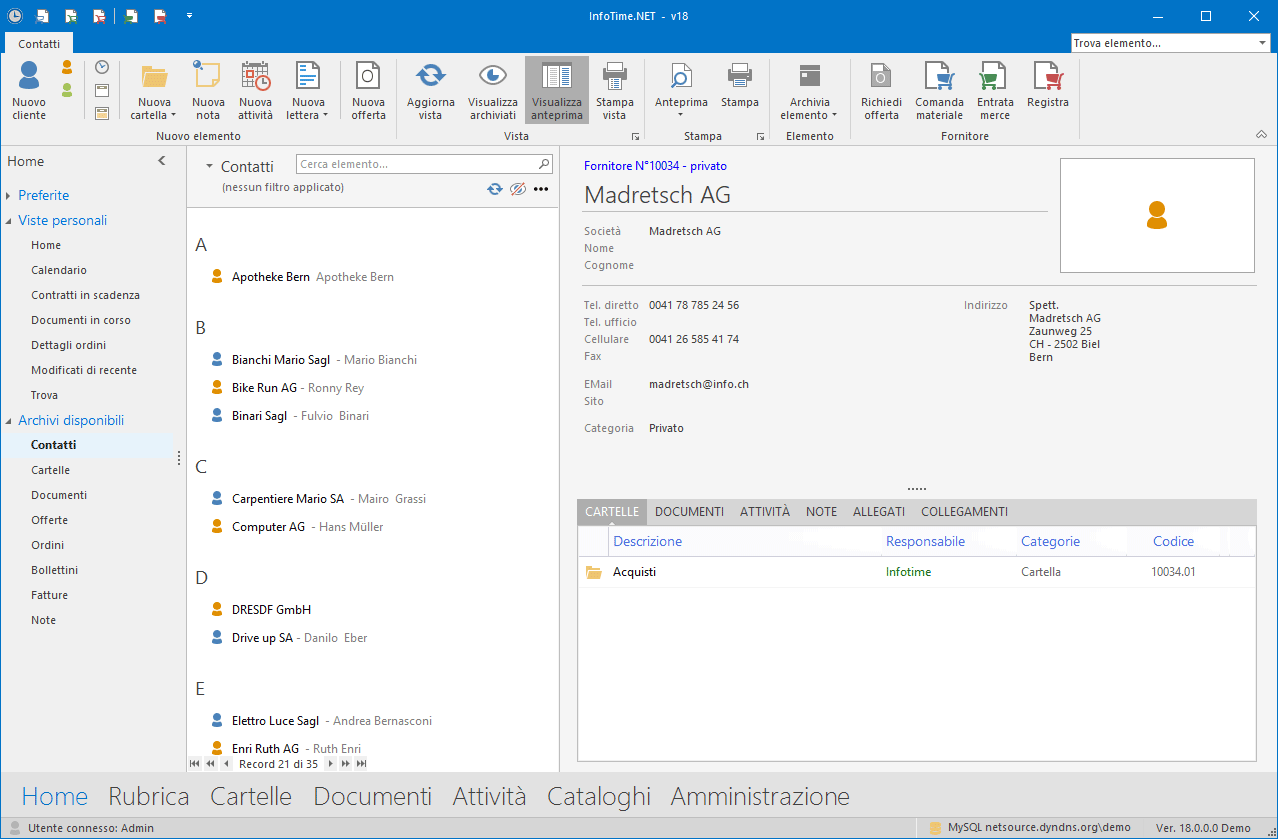Screen dimensions: 1278x839
Task: Click the clock icon in the title bar
Action: [14, 15]
